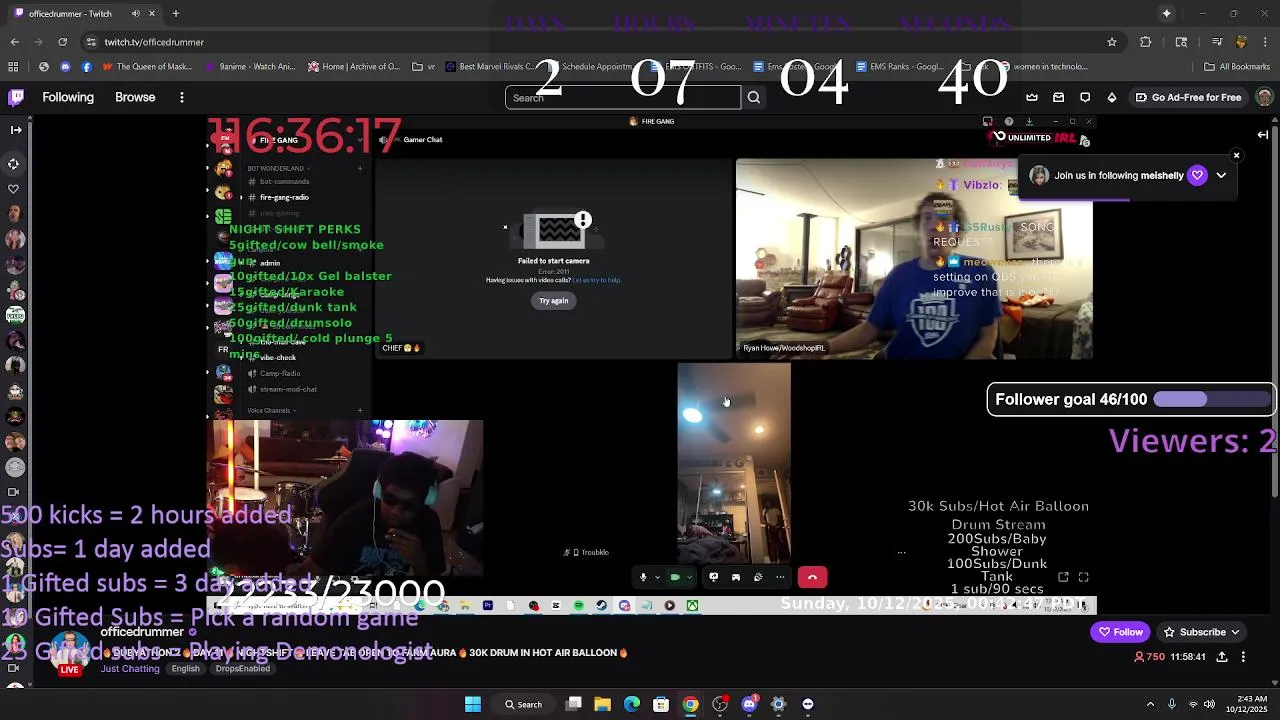Open the three-dot more menu beside Browse
The width and height of the screenshot is (1280, 720).
click(x=182, y=97)
